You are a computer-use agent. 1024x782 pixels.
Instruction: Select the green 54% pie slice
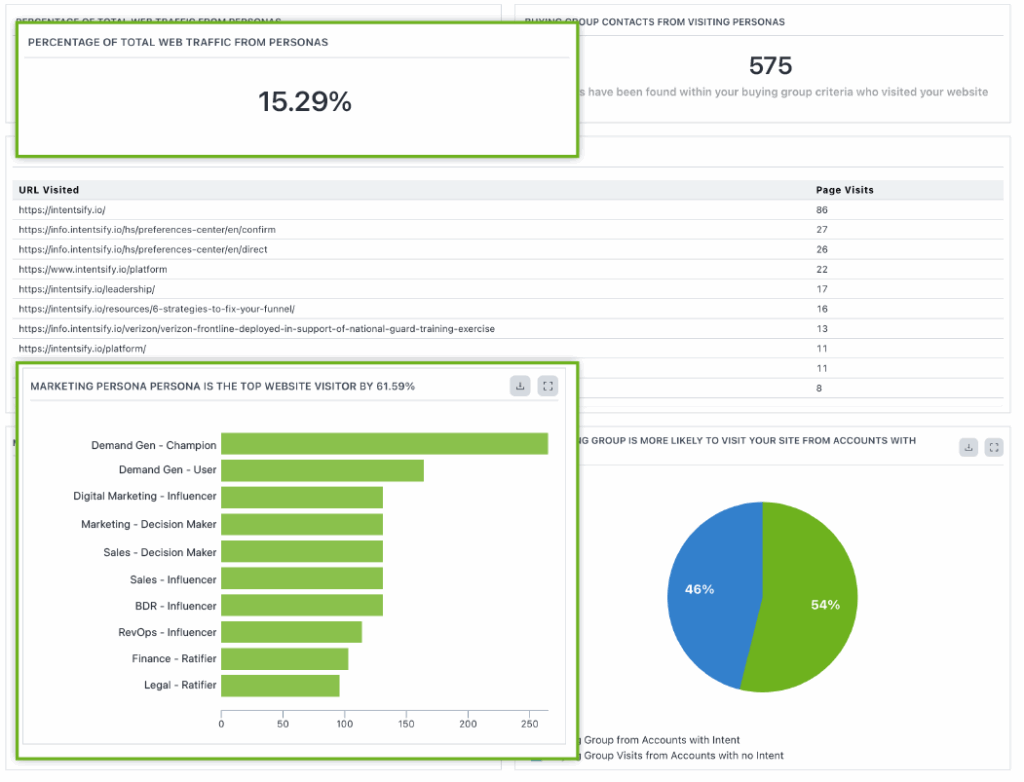812,605
